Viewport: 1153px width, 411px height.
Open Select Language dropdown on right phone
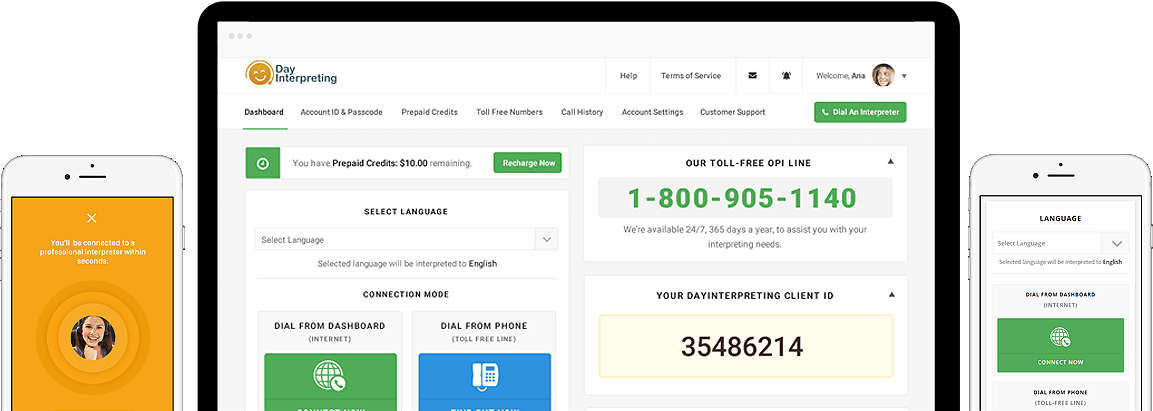[1060, 243]
